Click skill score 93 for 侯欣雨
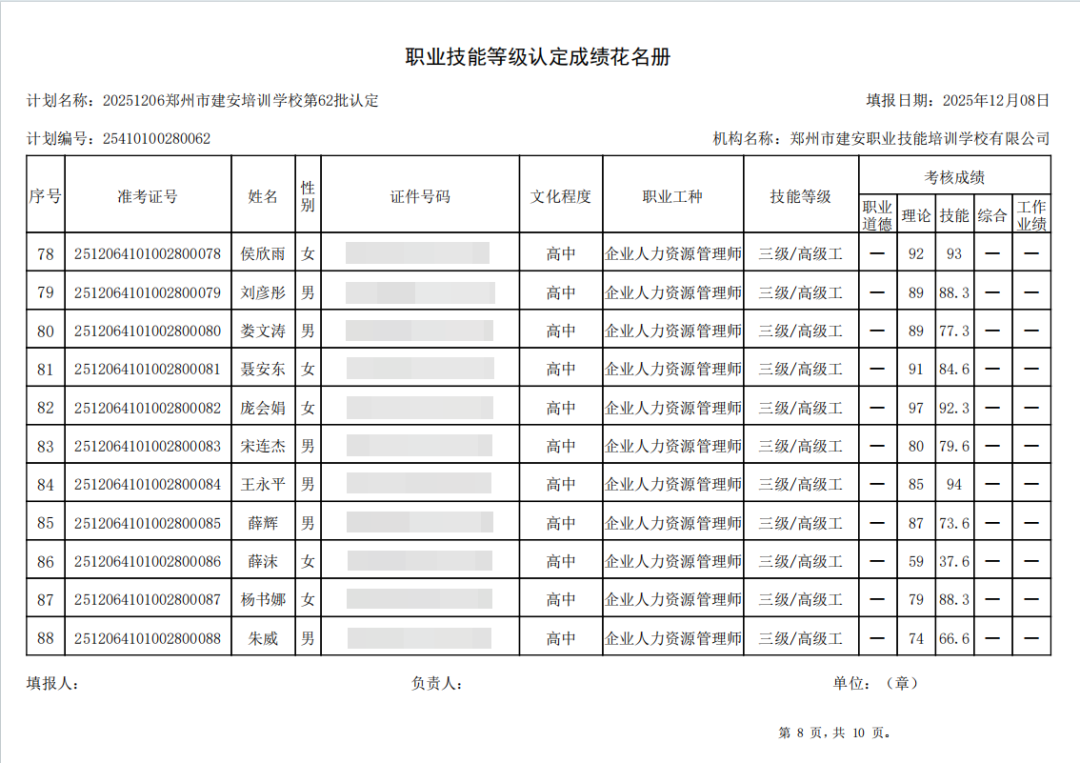 click(x=954, y=254)
